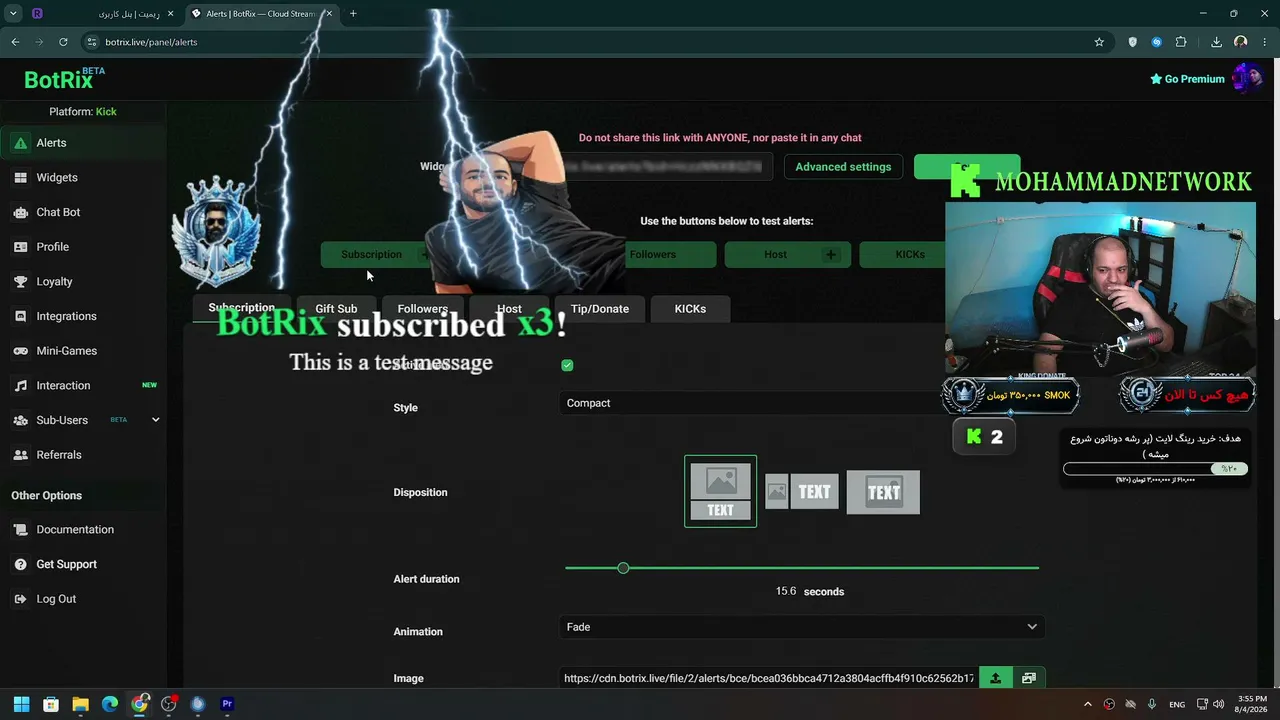
Task: Open the image gallery picker
Action: [1029, 678]
